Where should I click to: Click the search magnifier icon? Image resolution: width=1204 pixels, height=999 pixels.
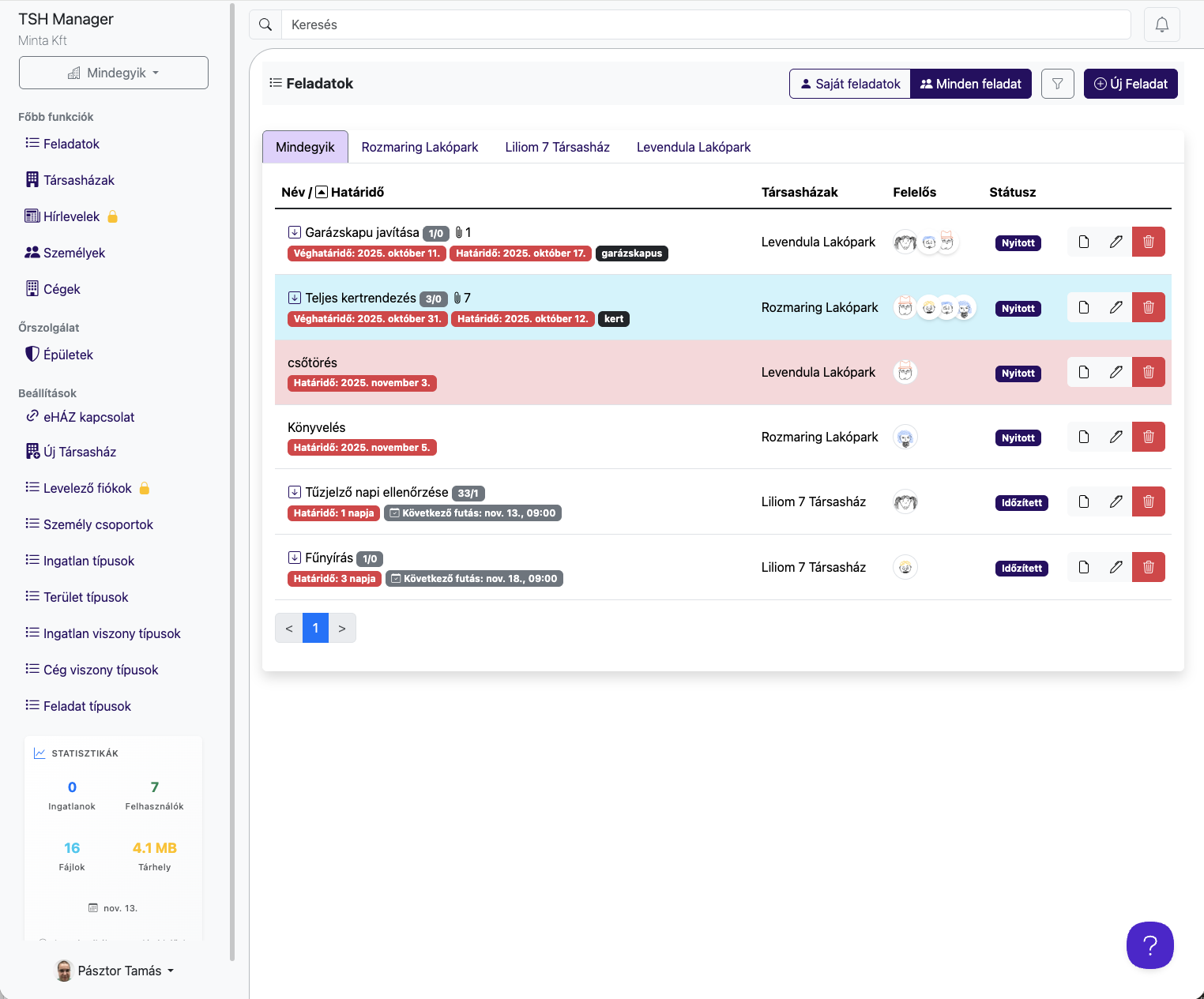[265, 24]
